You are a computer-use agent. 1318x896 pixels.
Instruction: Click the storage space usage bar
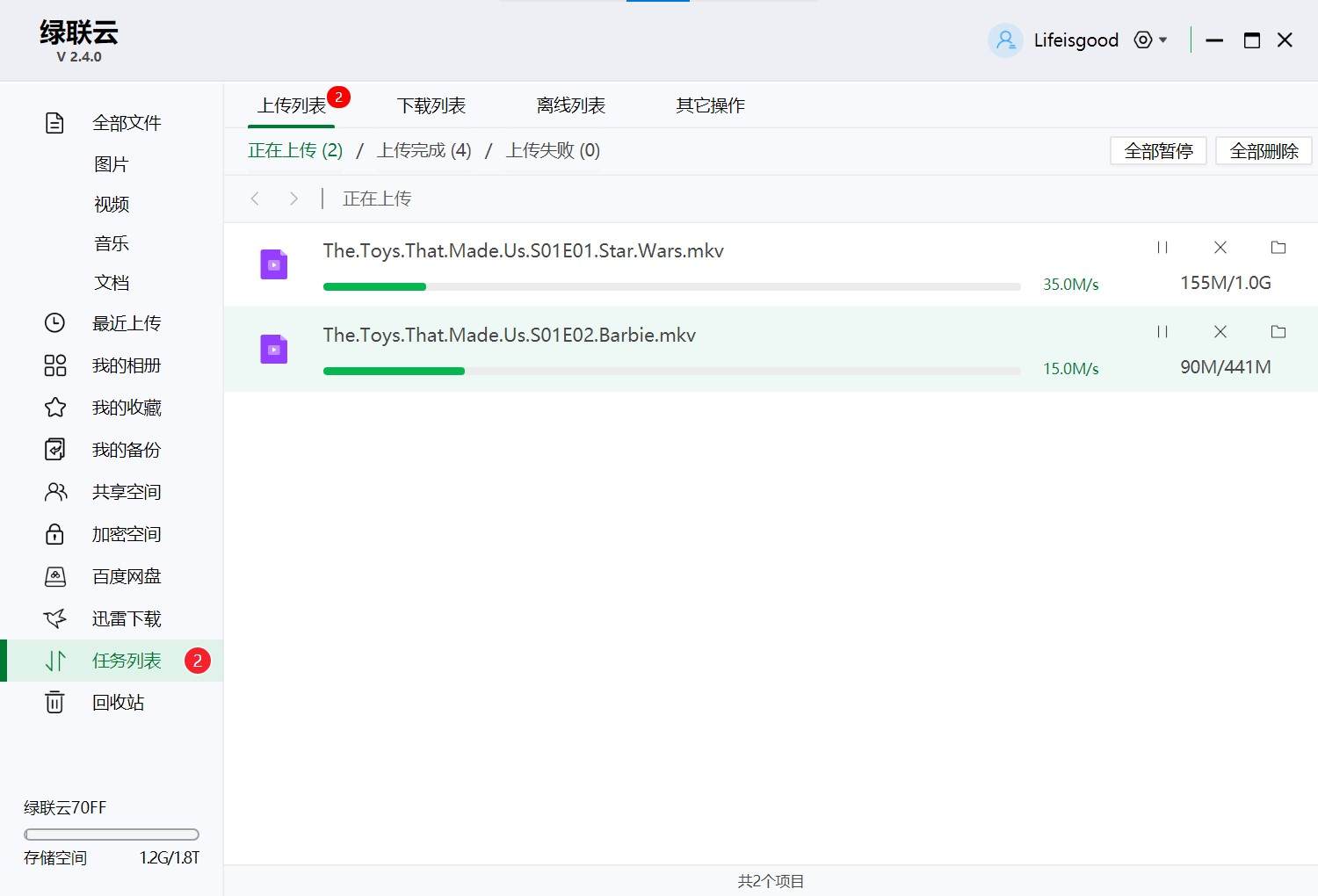tap(112, 835)
